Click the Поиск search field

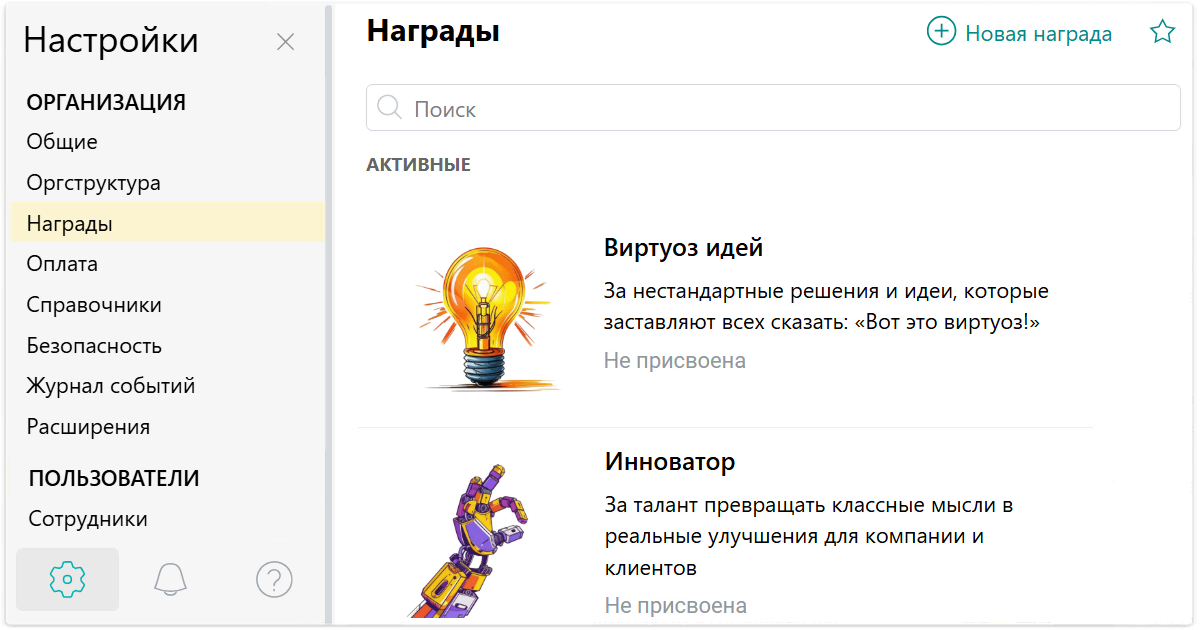(780, 109)
